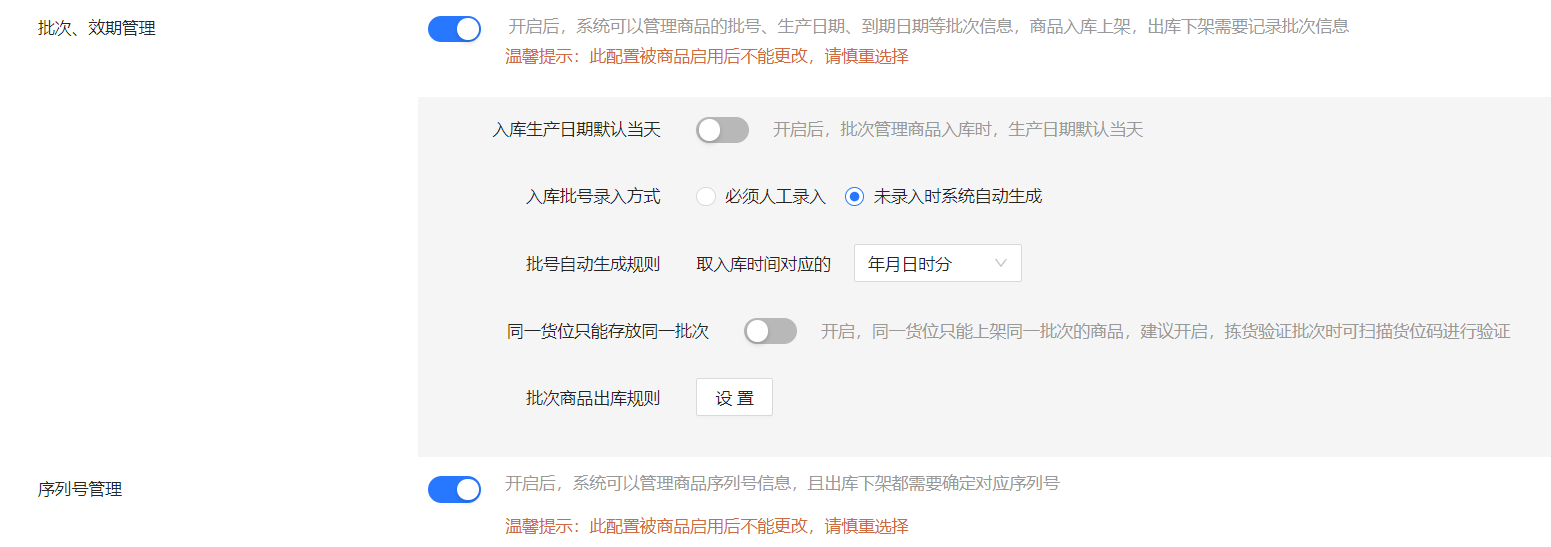1551x547 pixels.
Task: Turn off the 批次、效期管理 switch
Action: [454, 29]
